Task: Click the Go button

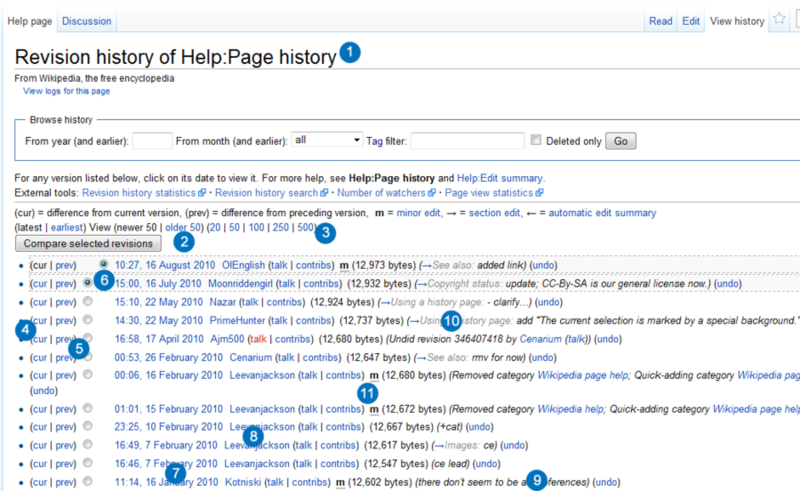Action: pyautogui.click(x=620, y=141)
